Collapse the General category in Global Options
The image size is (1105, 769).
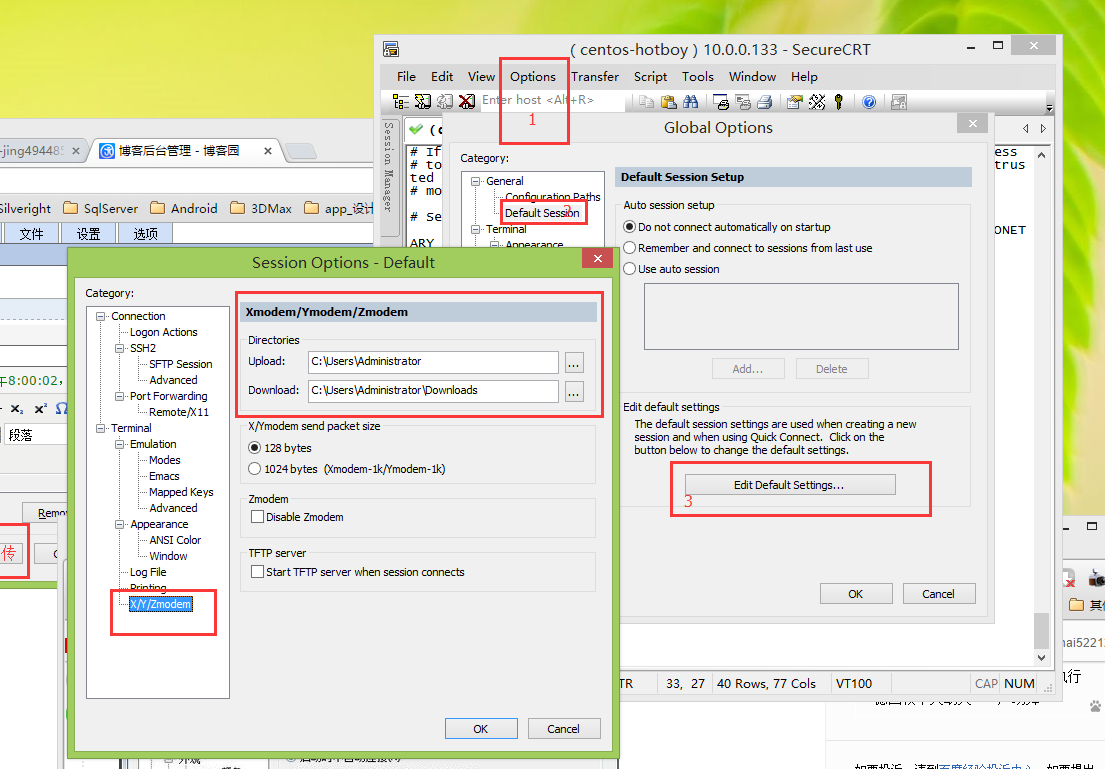click(x=476, y=181)
